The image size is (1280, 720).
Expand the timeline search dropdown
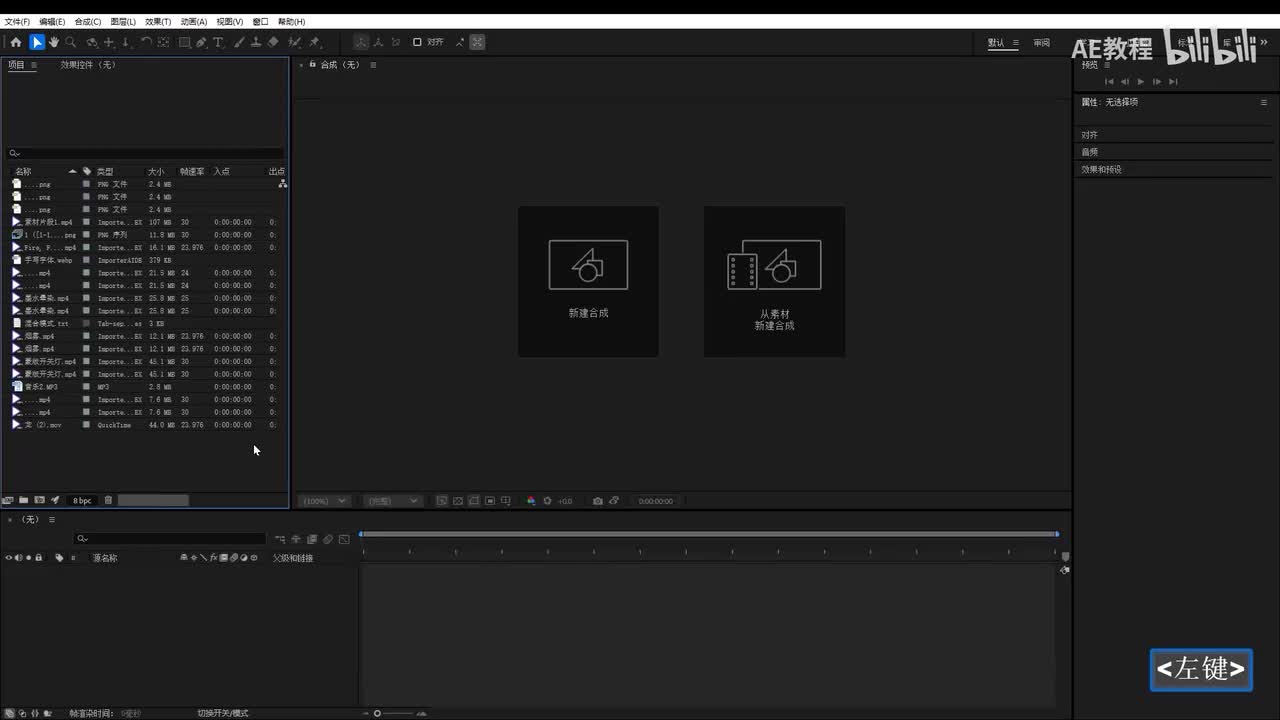point(82,539)
